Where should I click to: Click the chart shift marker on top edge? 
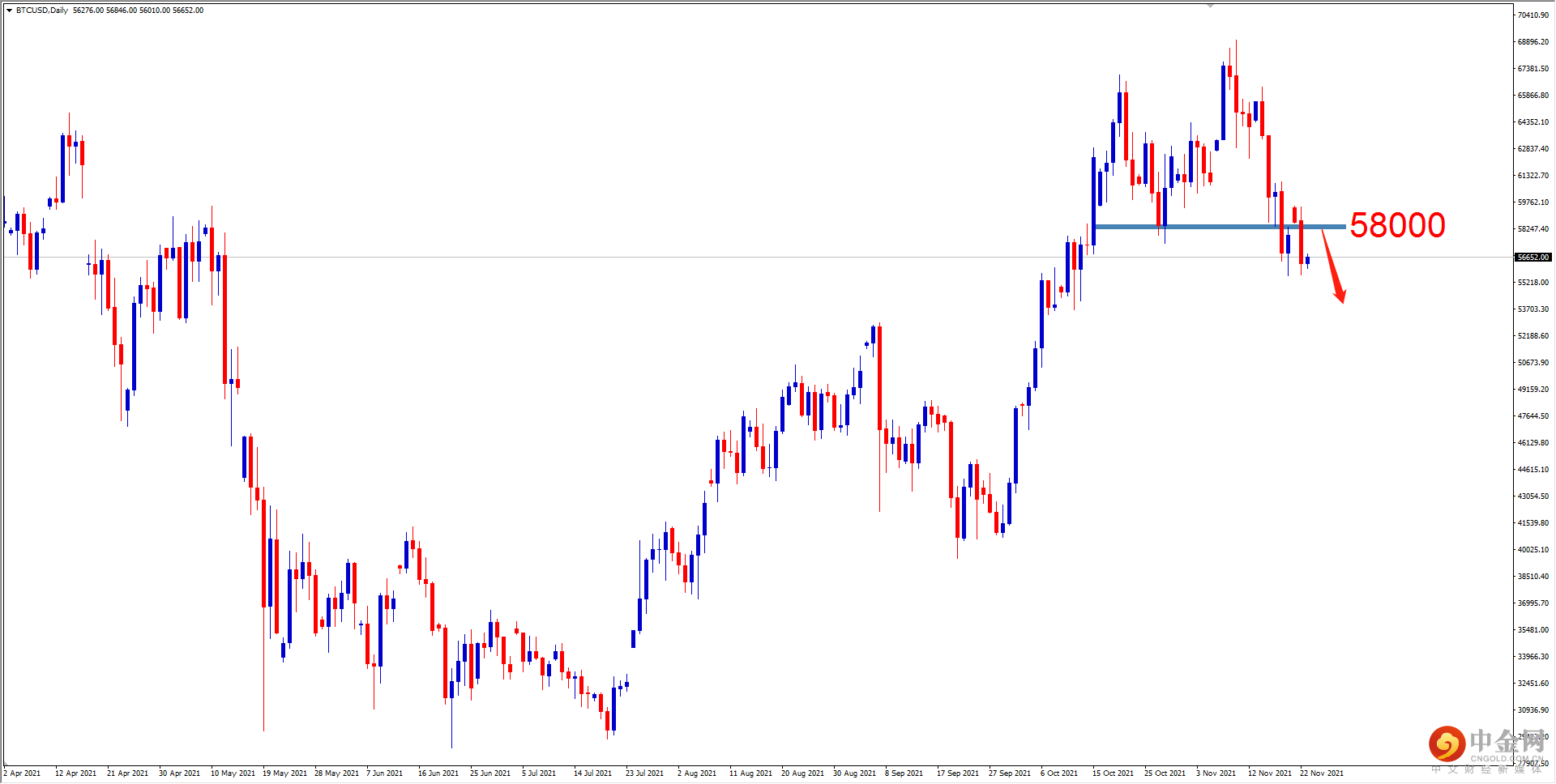(x=1210, y=5)
